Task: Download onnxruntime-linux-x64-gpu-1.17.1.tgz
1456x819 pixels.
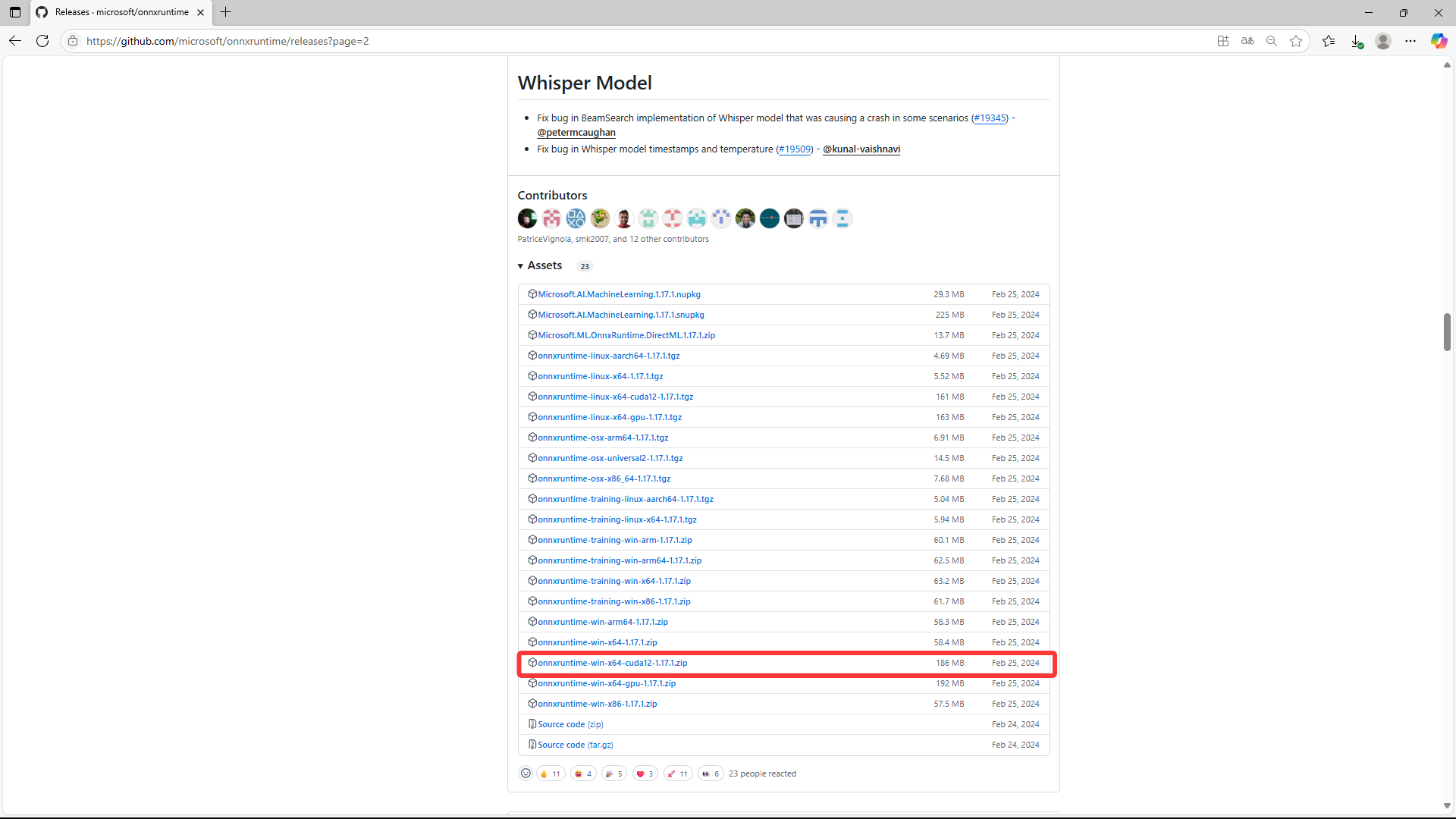Action: coord(610,417)
